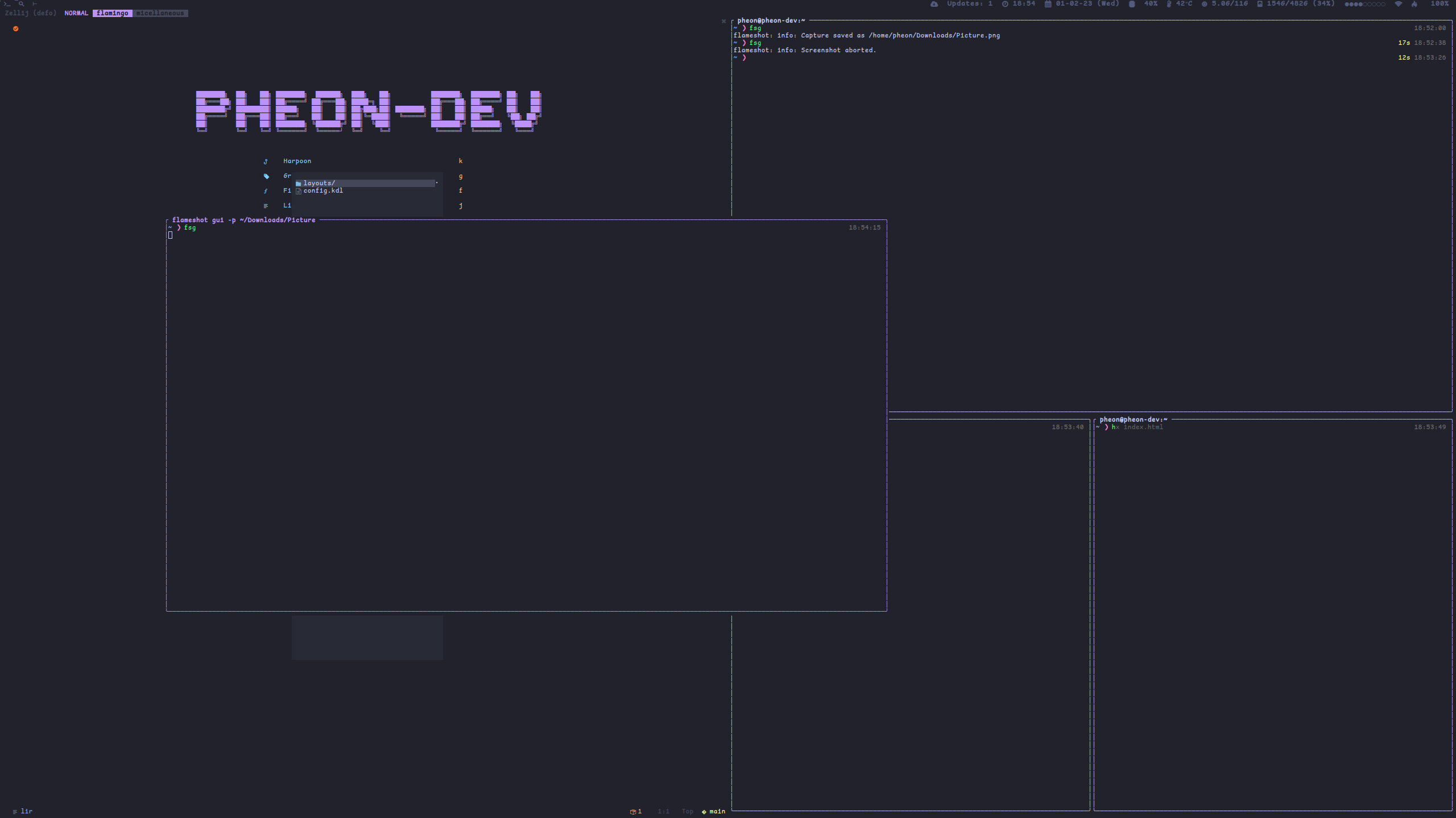Open the terminal prompt icon at top left

click(x=8, y=3)
